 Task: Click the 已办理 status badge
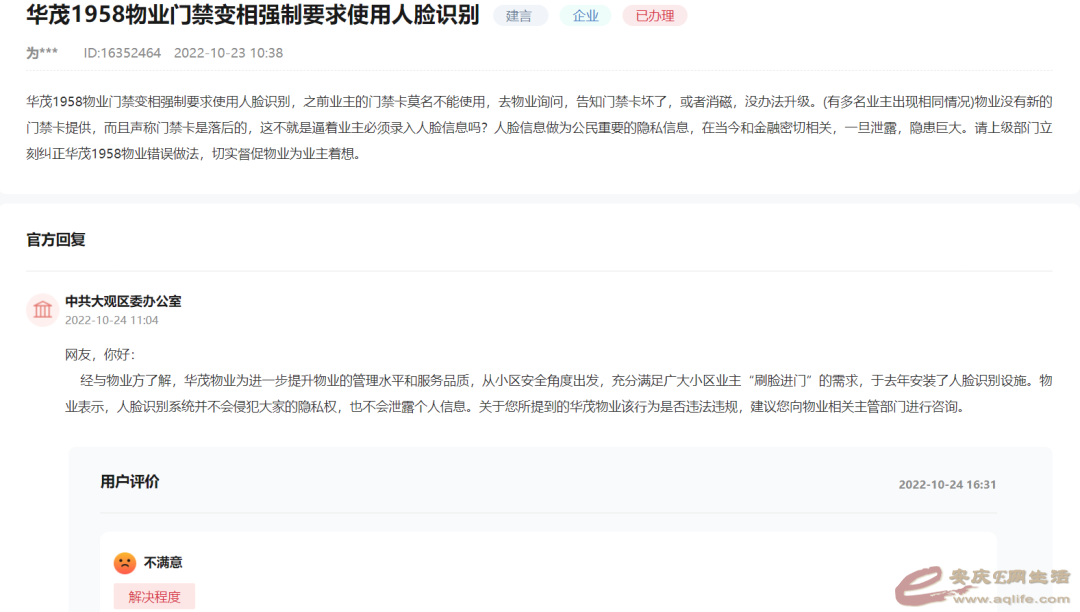point(654,16)
